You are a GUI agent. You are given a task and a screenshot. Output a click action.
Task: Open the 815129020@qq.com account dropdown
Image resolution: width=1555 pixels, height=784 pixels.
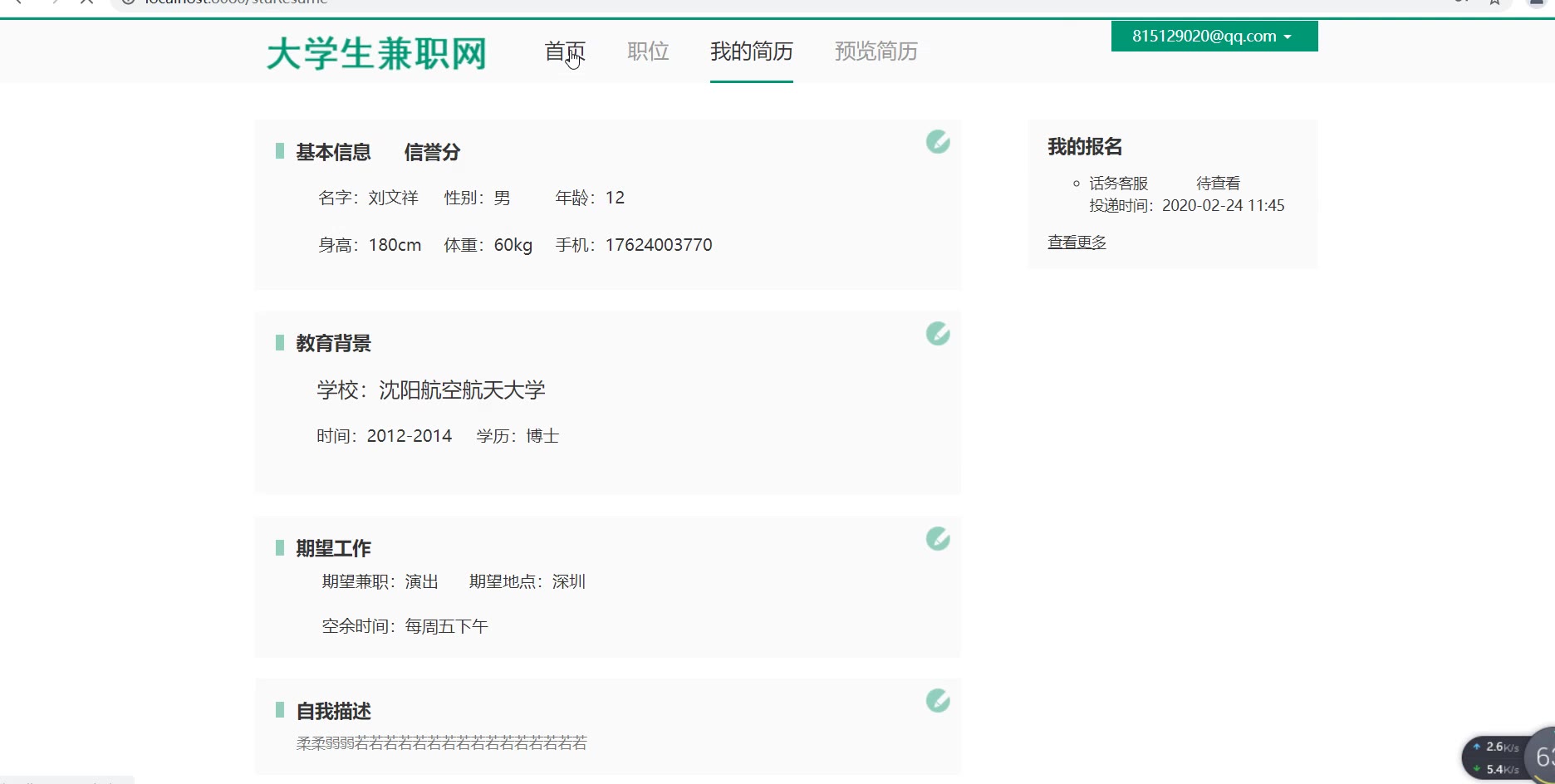[1214, 37]
